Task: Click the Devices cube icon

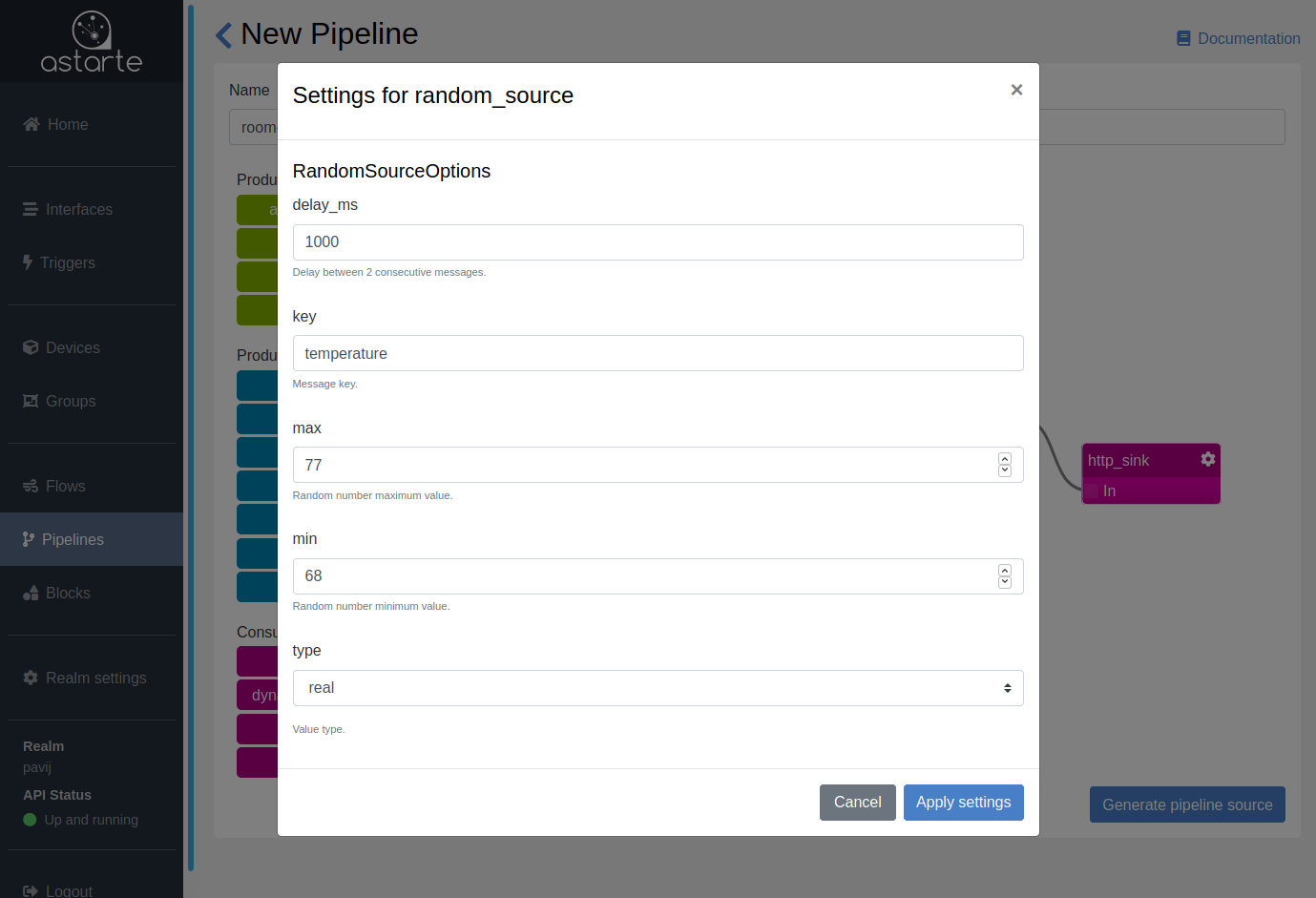Action: (31, 347)
